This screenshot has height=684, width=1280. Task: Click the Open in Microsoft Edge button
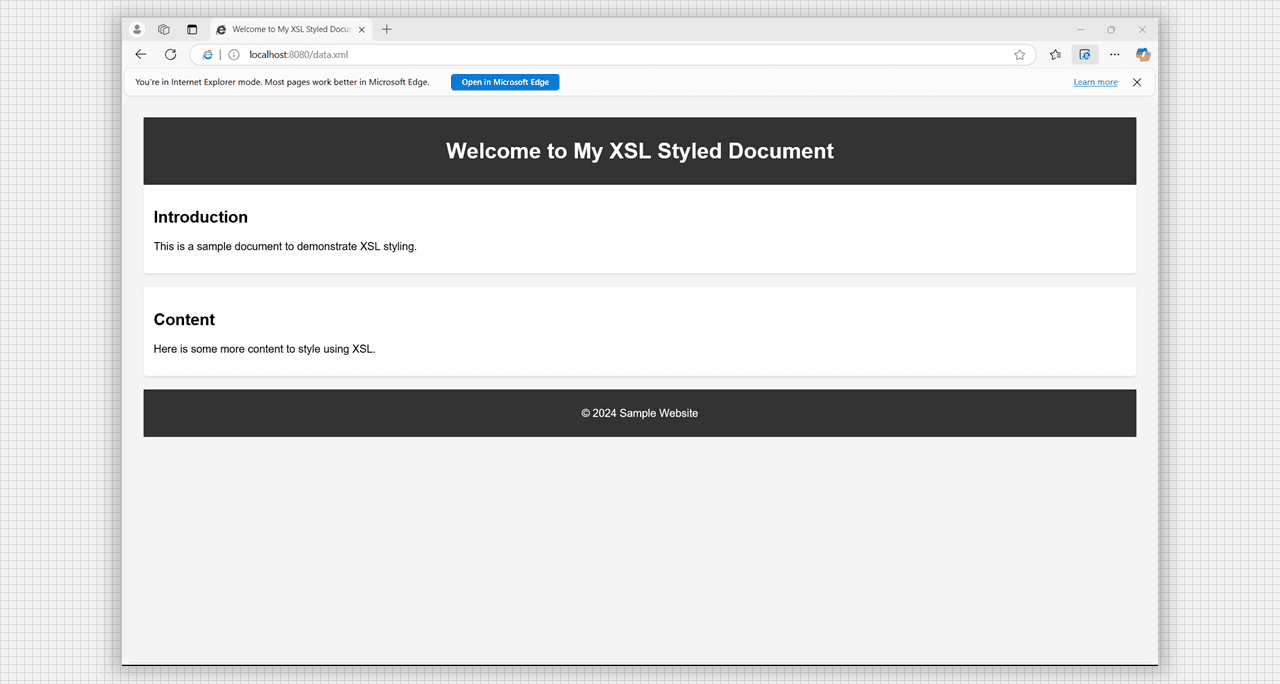[505, 82]
